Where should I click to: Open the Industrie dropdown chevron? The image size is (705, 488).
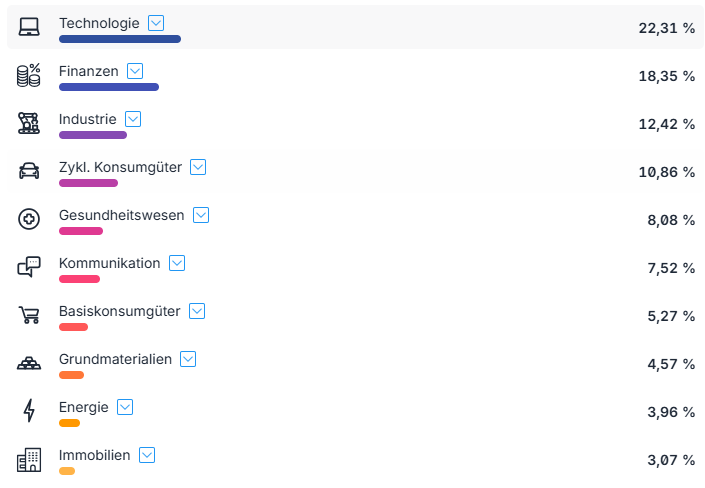point(133,119)
